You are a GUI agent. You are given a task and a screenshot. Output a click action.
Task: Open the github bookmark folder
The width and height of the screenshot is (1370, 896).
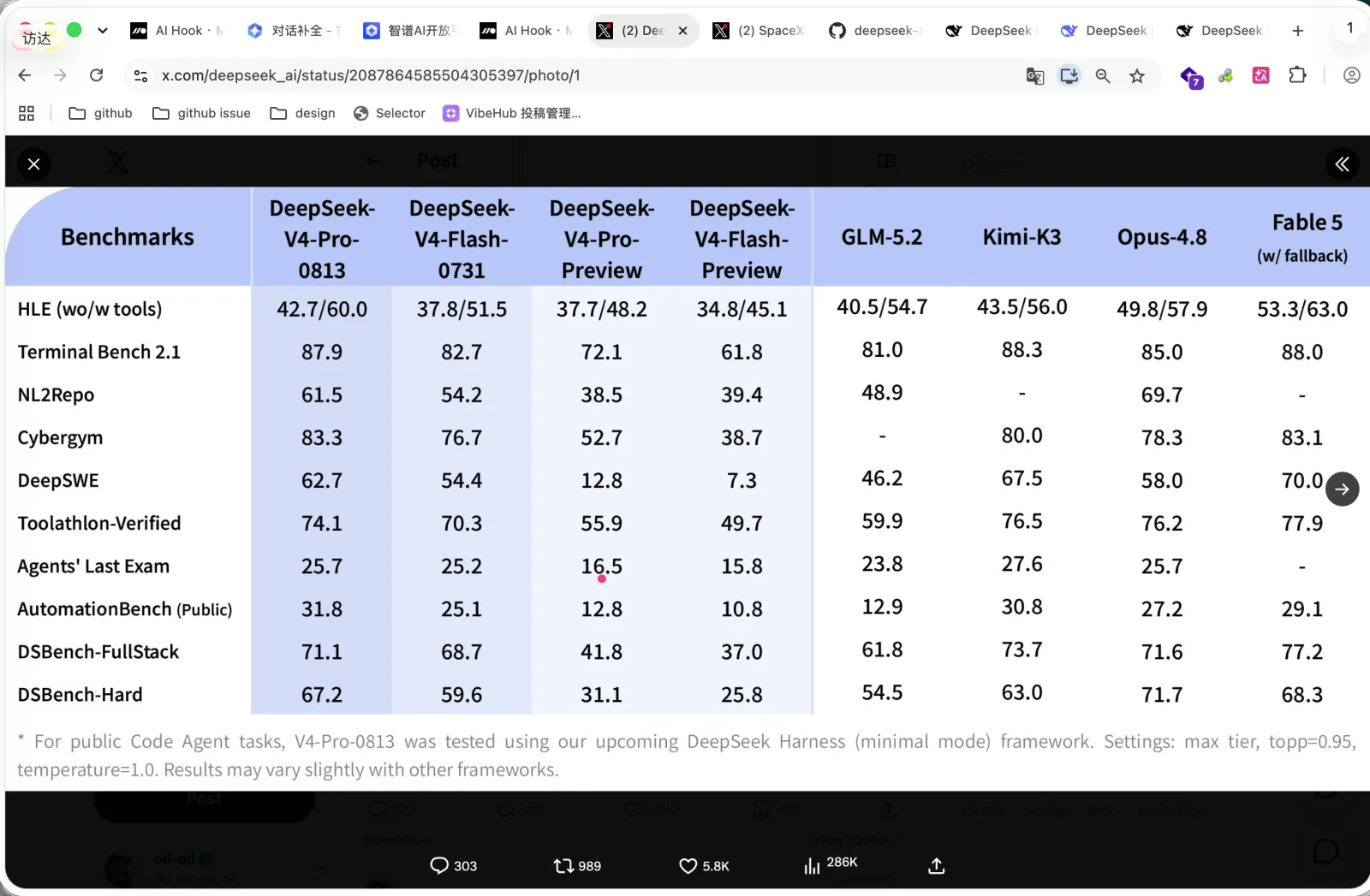point(100,113)
